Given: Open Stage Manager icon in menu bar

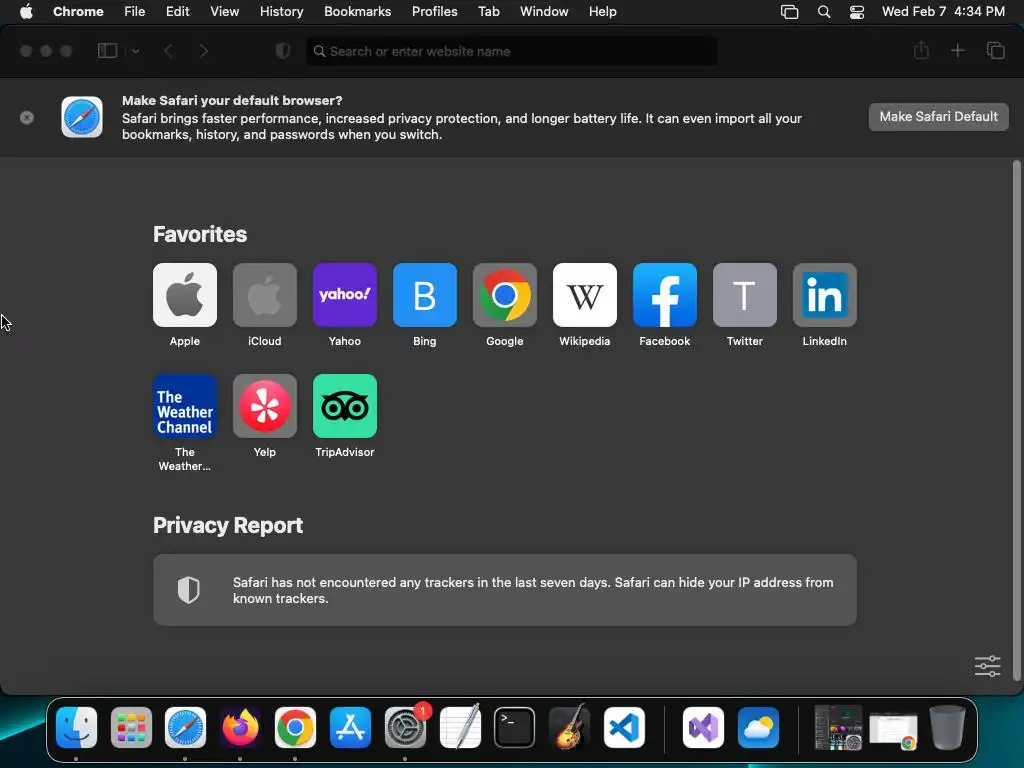Looking at the screenshot, I should [790, 12].
